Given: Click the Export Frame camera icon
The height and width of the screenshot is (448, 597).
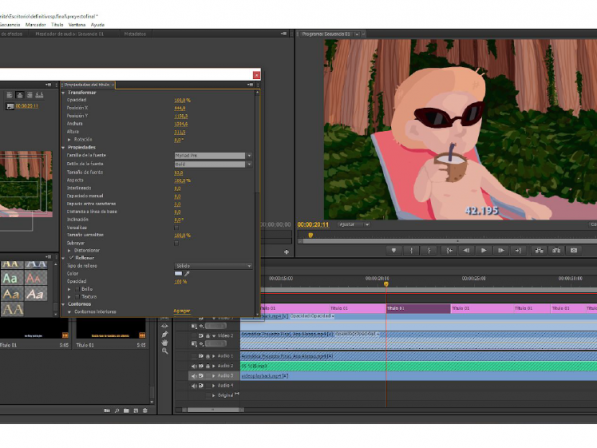Looking at the screenshot, I should point(574,250).
